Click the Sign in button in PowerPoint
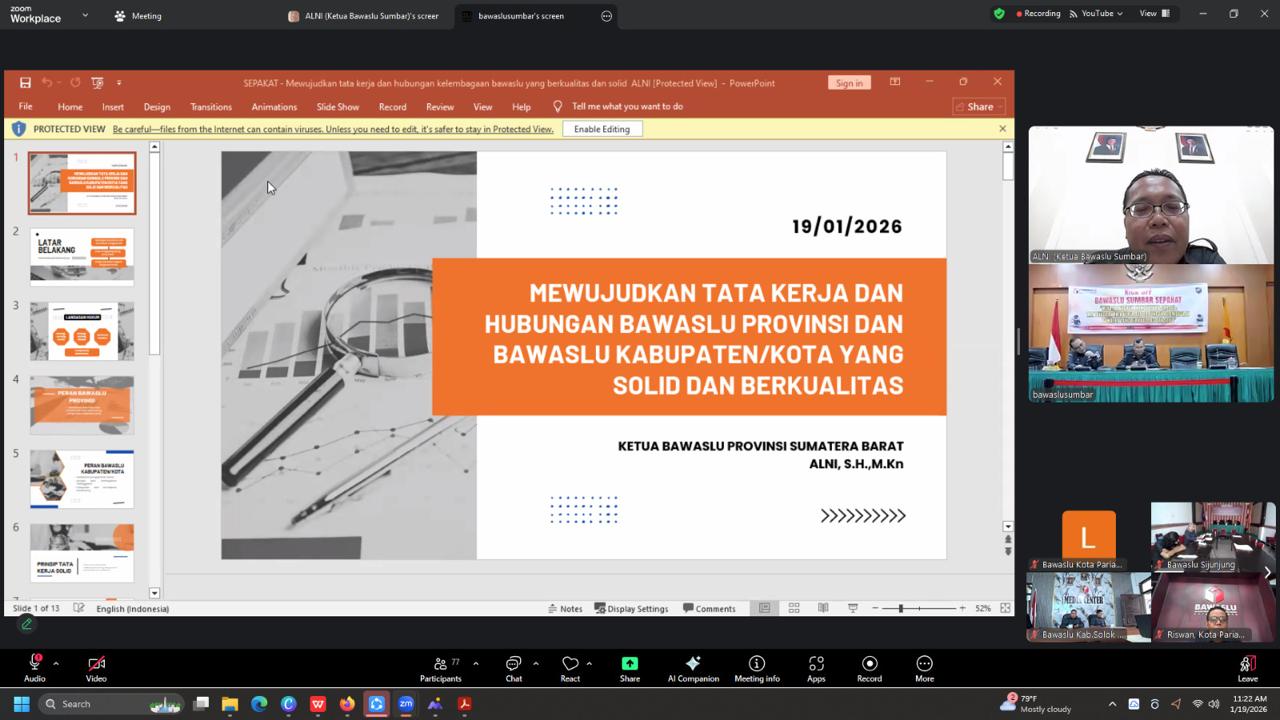The image size is (1280, 720). pos(849,83)
